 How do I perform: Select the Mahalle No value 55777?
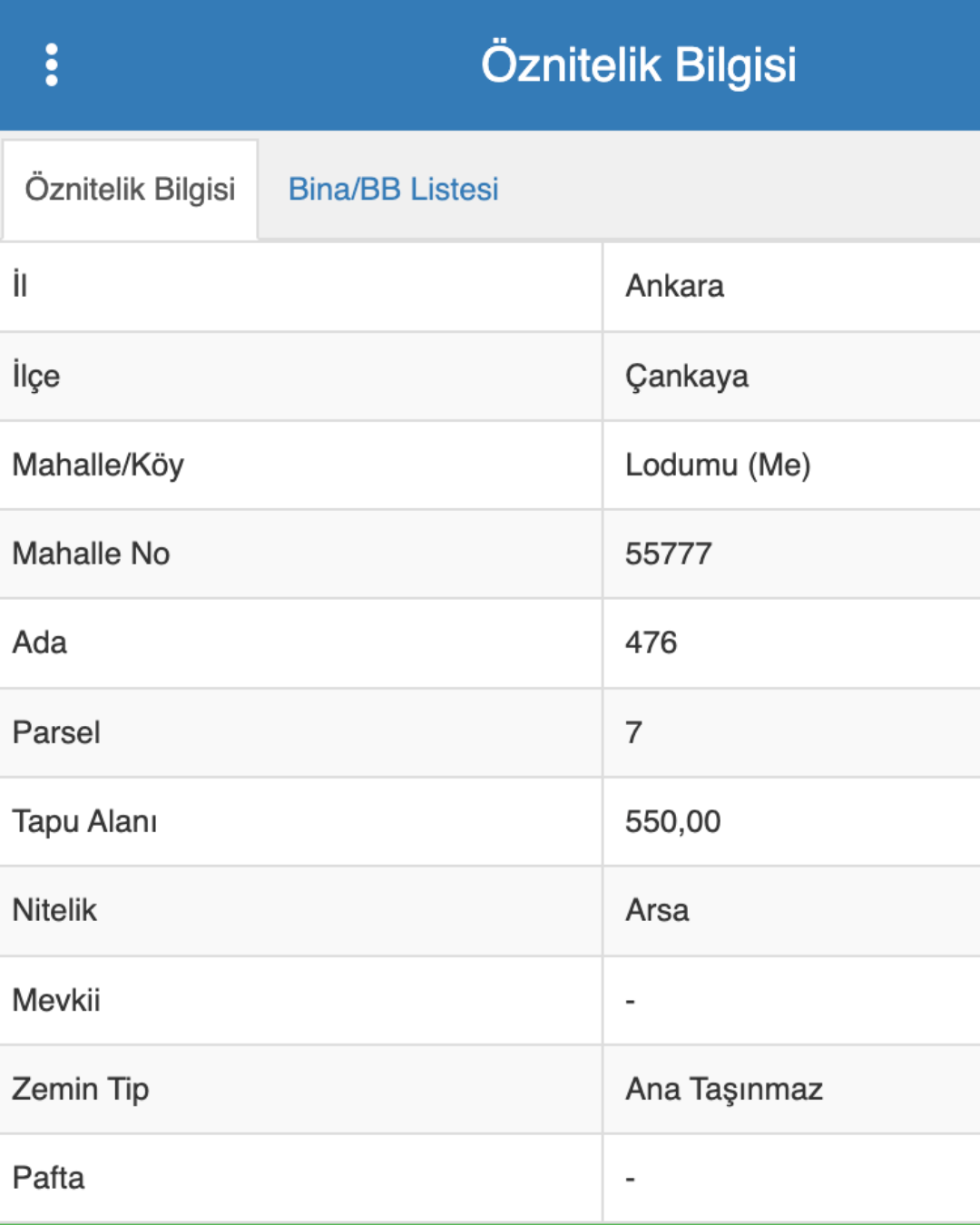(668, 554)
